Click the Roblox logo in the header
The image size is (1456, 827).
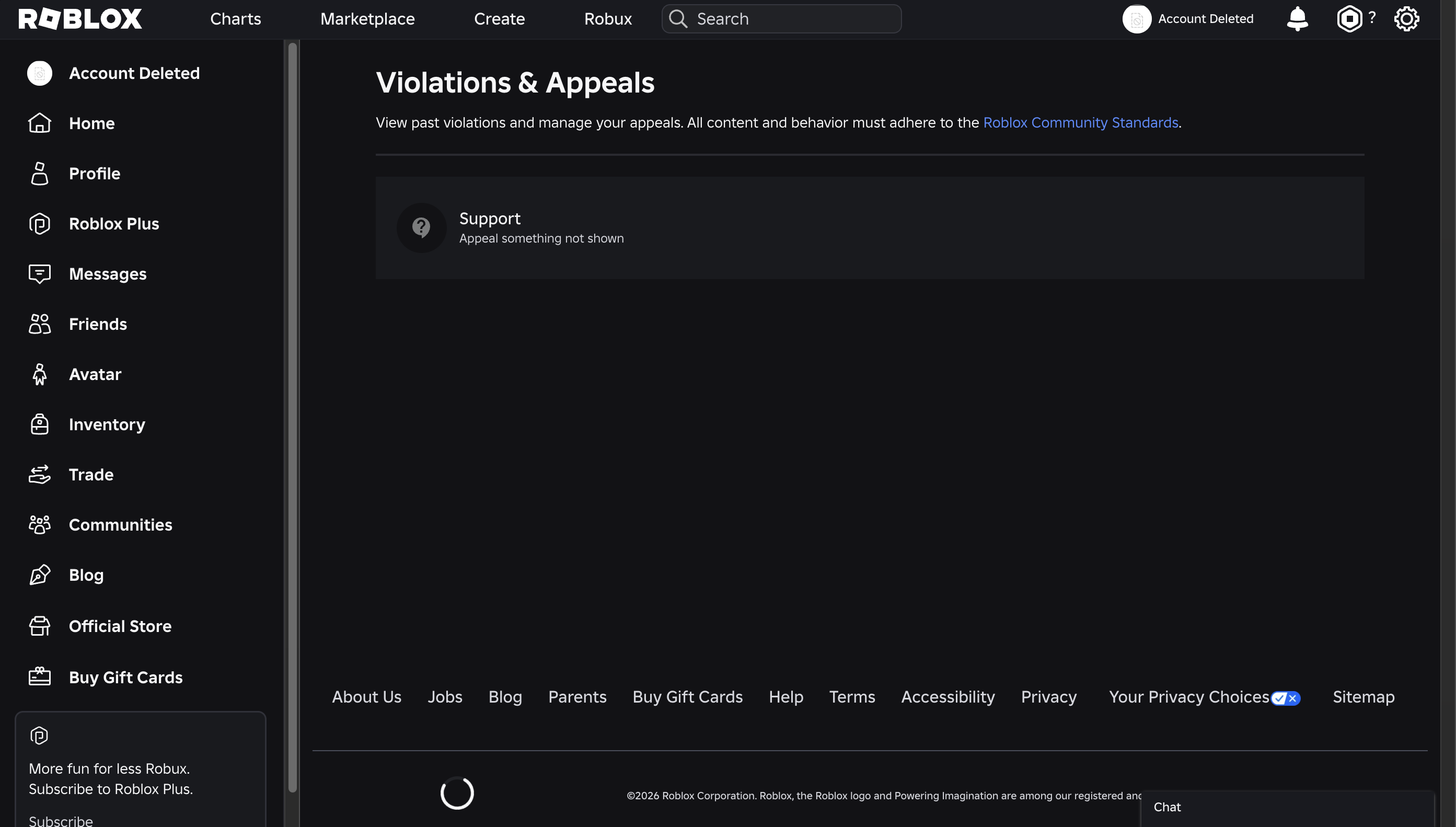(x=80, y=19)
